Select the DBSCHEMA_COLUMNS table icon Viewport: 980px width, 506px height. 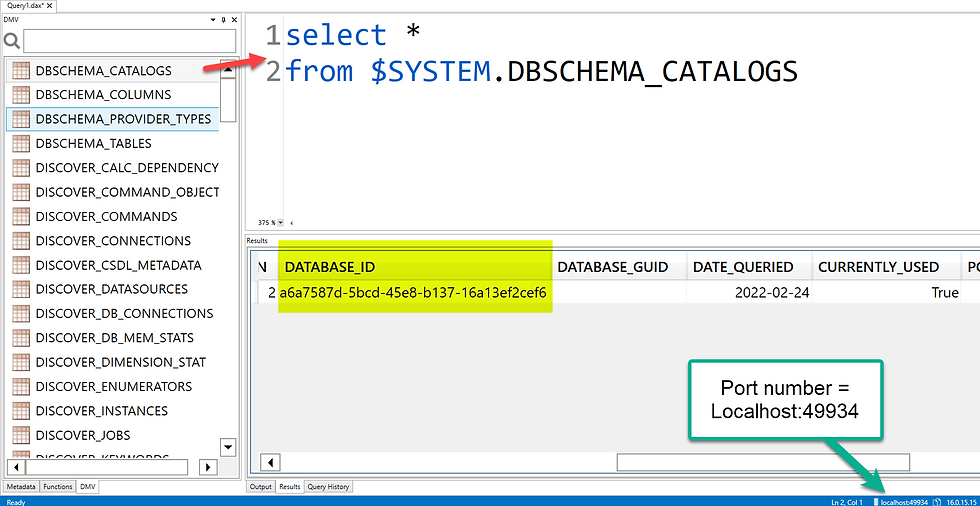coord(21,95)
